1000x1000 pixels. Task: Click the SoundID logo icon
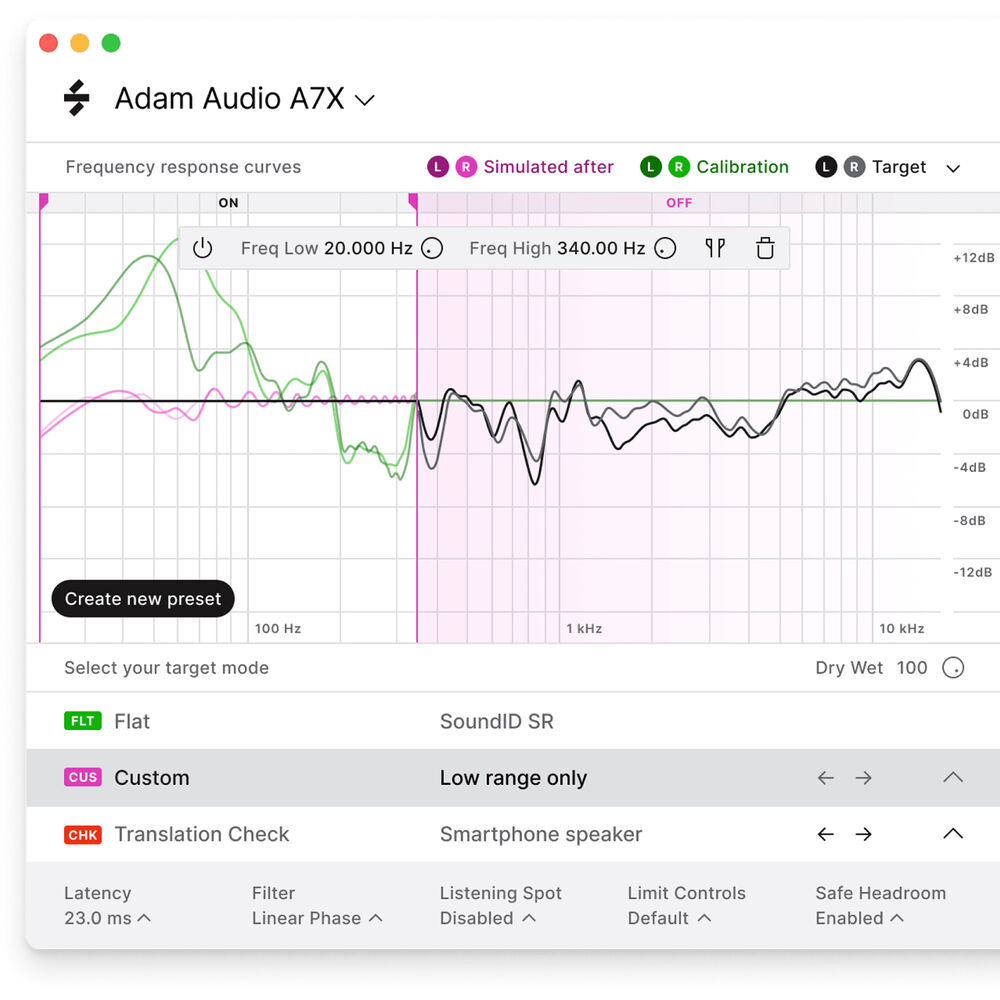pyautogui.click(x=77, y=98)
